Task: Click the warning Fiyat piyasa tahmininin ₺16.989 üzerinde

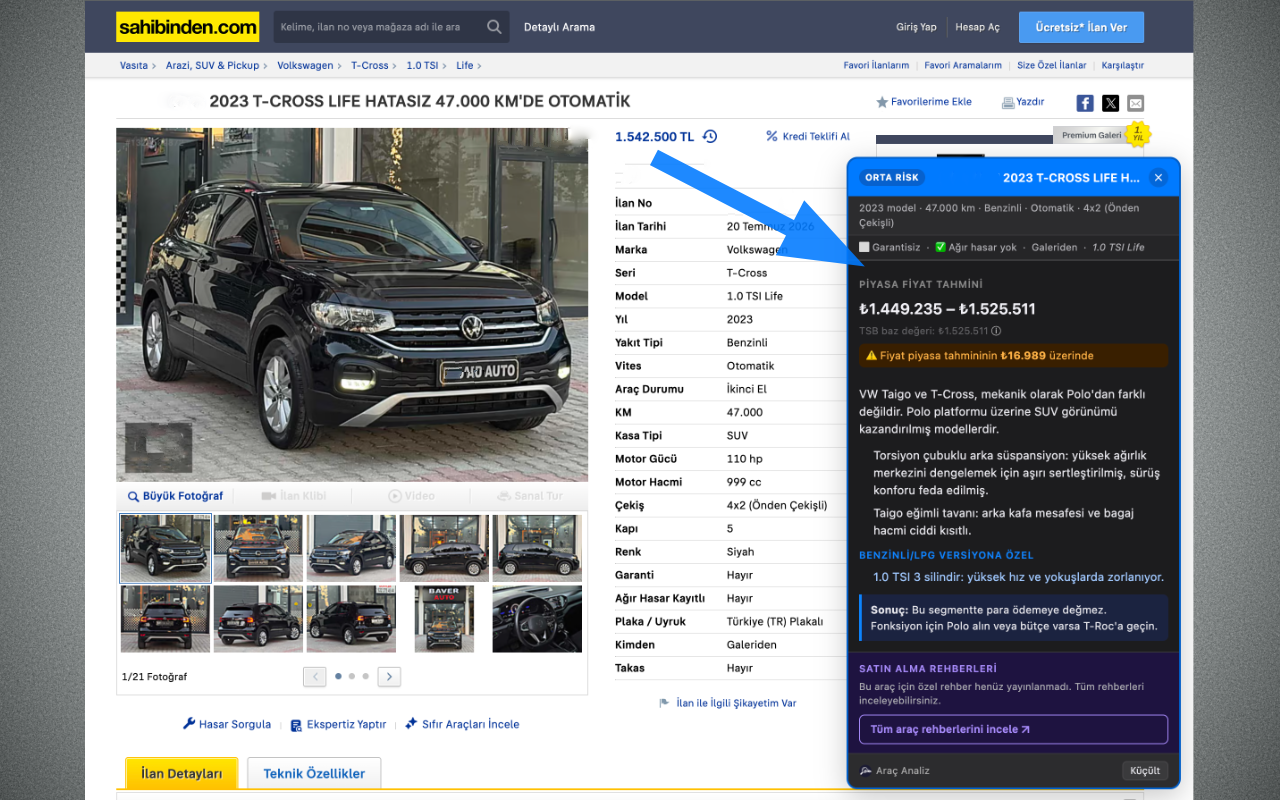Action: pos(1013,355)
